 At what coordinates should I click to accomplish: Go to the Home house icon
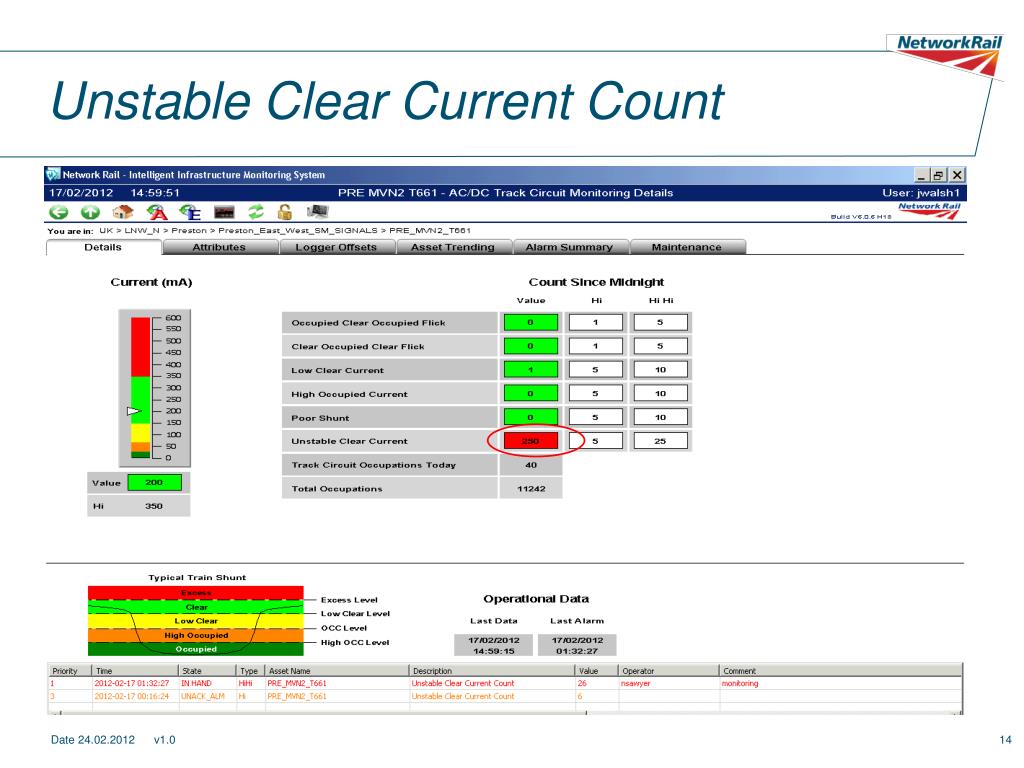pyautogui.click(x=123, y=212)
